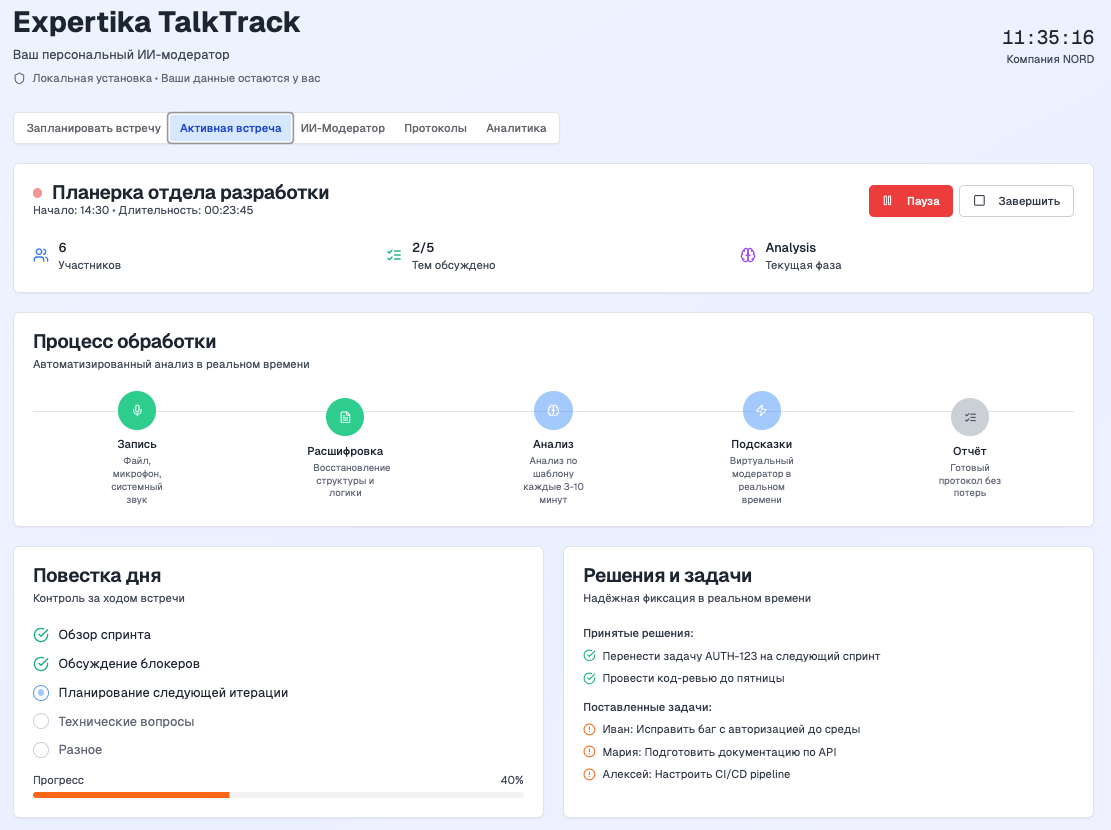This screenshot has width=1111, height=830.
Task: Pause the meeting with Пауза button
Action: (x=910, y=201)
